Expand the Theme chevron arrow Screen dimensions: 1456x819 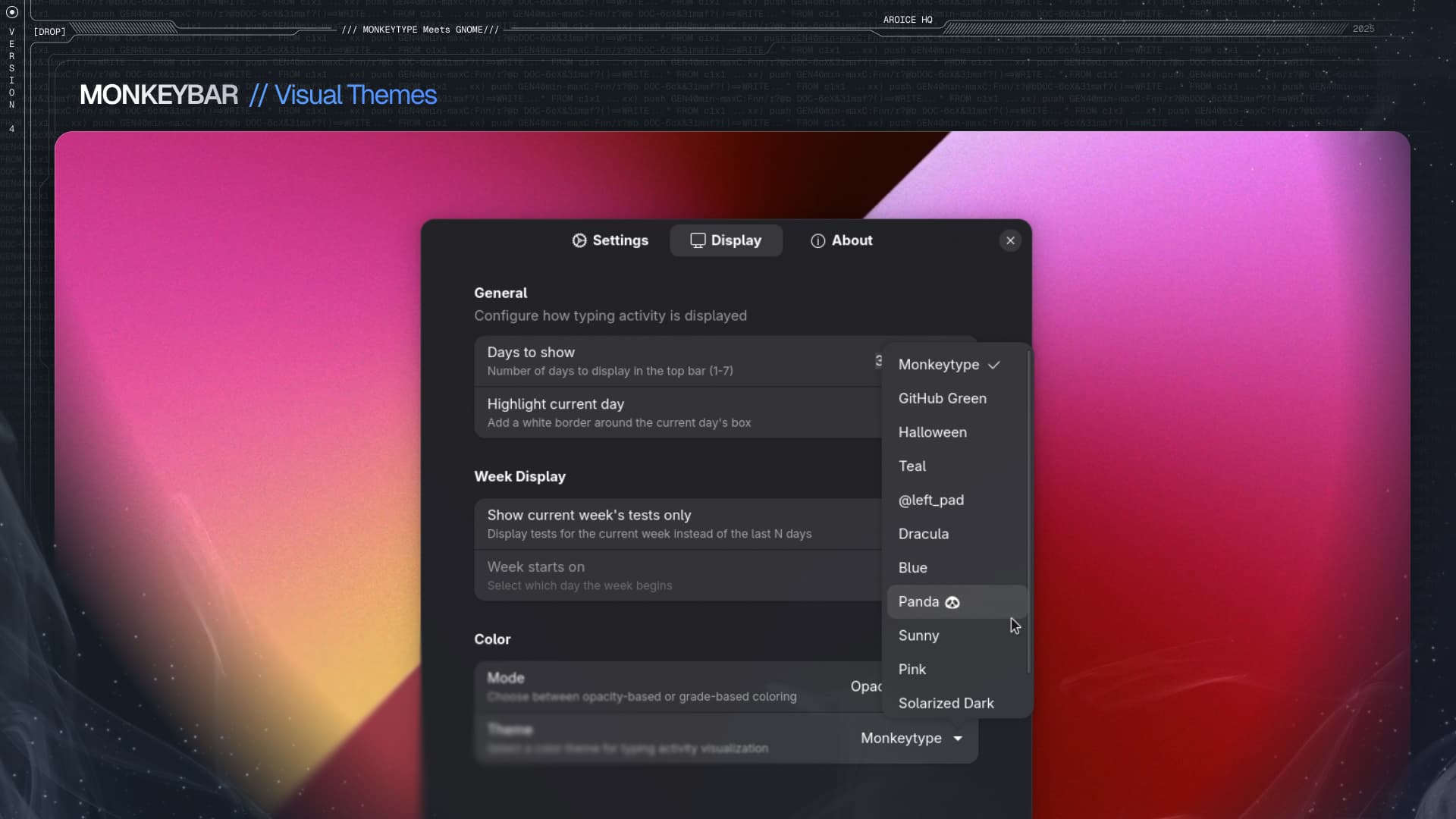(x=957, y=739)
